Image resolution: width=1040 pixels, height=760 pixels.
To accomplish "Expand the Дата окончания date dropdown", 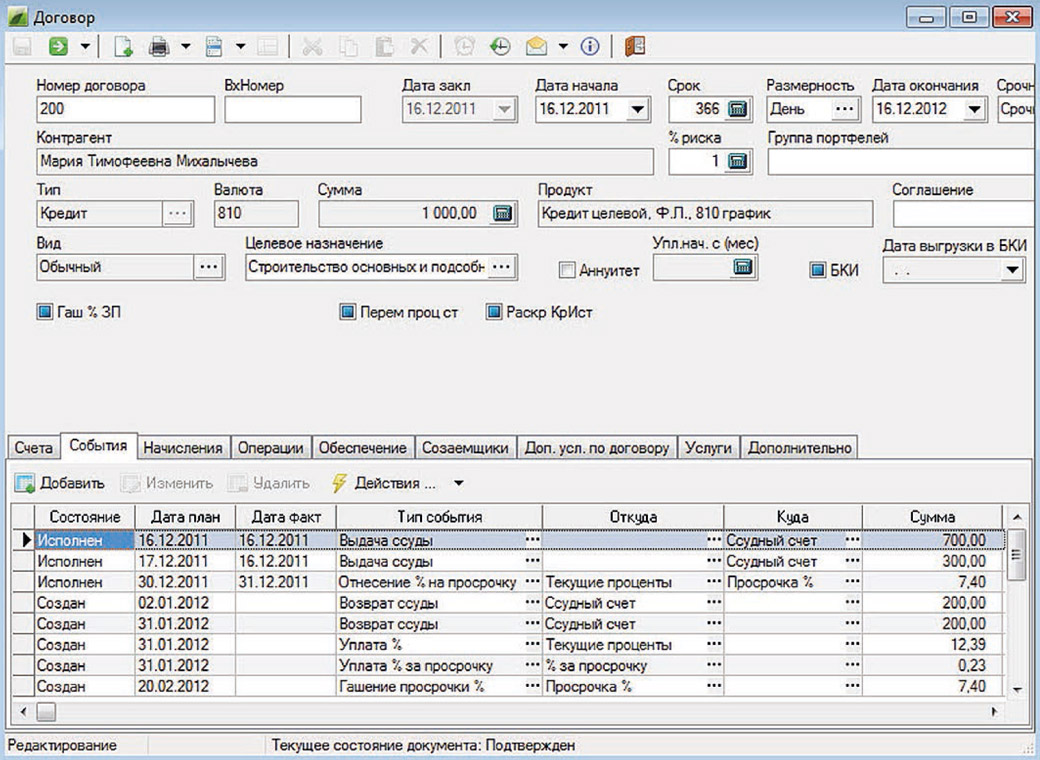I will click(x=975, y=109).
